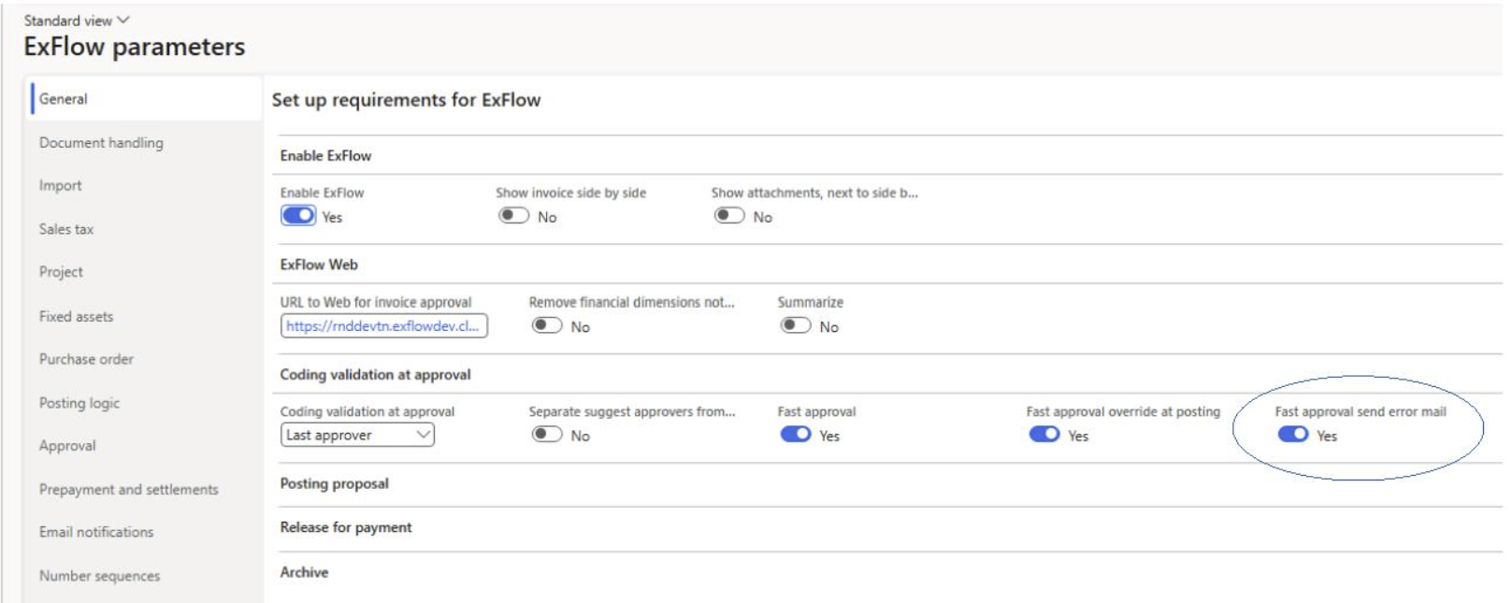Toggle the Summarize switch

[796, 326]
